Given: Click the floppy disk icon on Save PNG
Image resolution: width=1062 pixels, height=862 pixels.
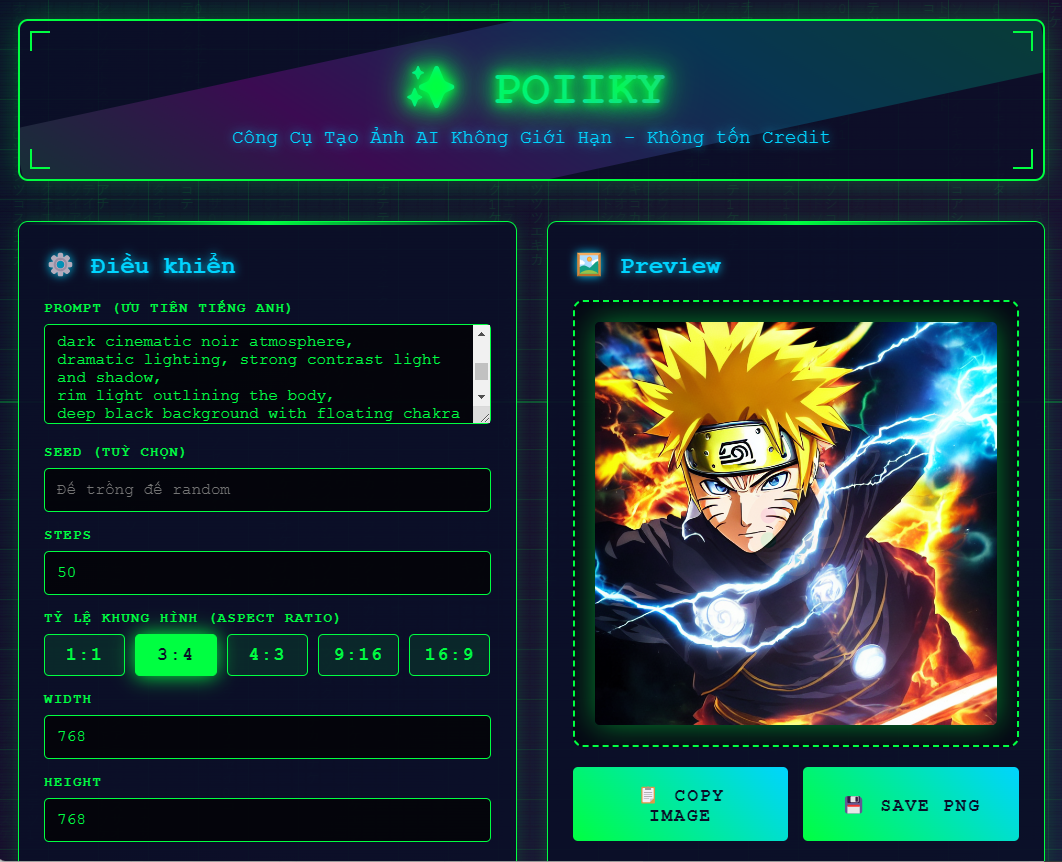Looking at the screenshot, I should click(853, 805).
